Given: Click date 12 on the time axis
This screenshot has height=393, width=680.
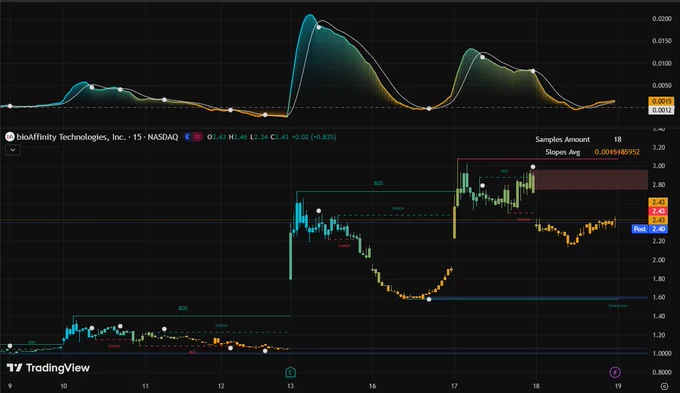Looking at the screenshot, I should [221, 386].
